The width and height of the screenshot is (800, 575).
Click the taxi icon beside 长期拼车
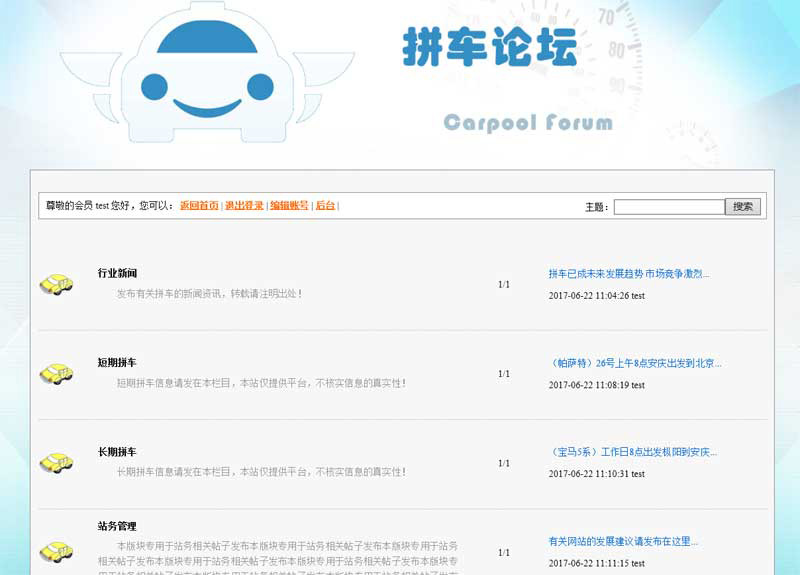[x=56, y=462]
